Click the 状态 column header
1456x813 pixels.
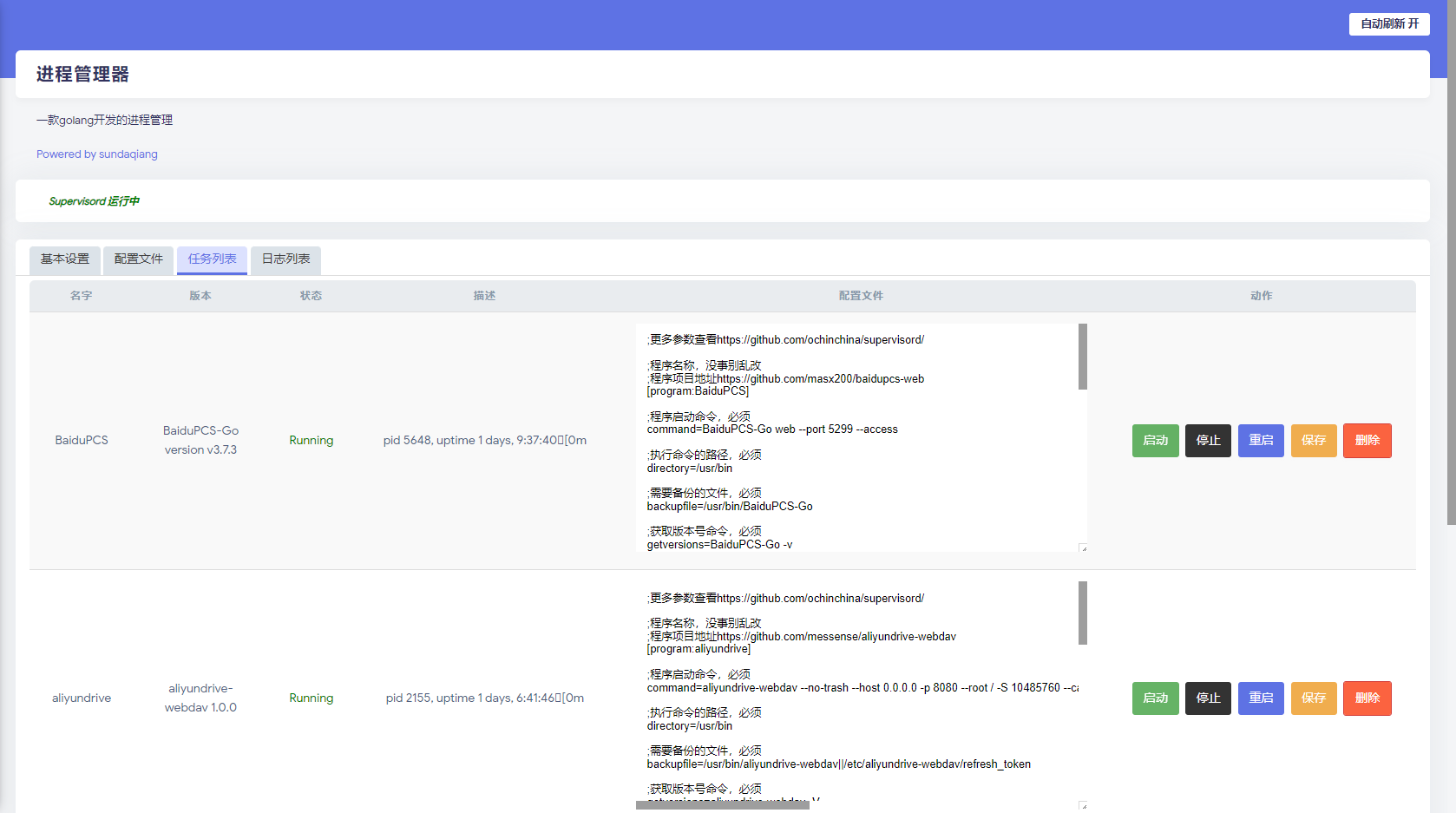(x=311, y=296)
